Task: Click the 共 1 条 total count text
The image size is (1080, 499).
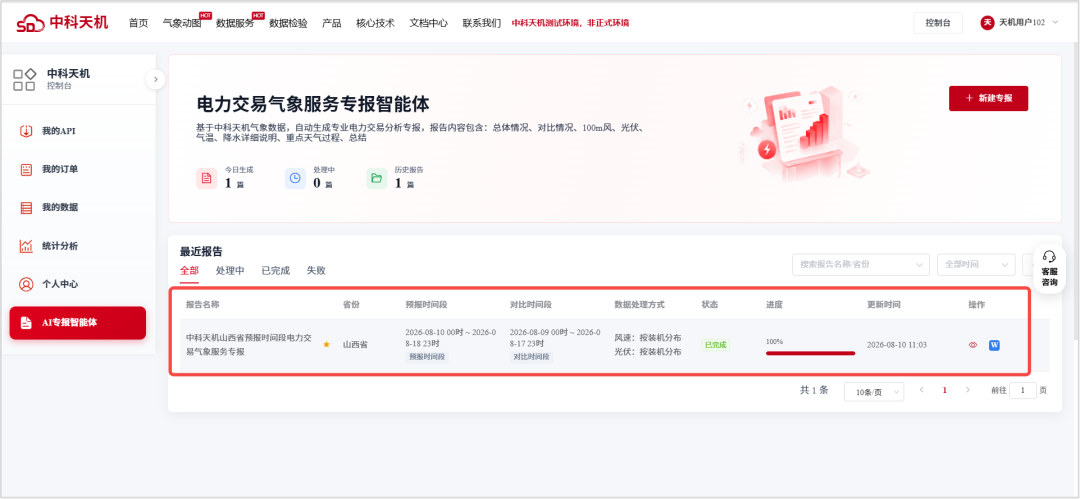Action: pyautogui.click(x=814, y=390)
